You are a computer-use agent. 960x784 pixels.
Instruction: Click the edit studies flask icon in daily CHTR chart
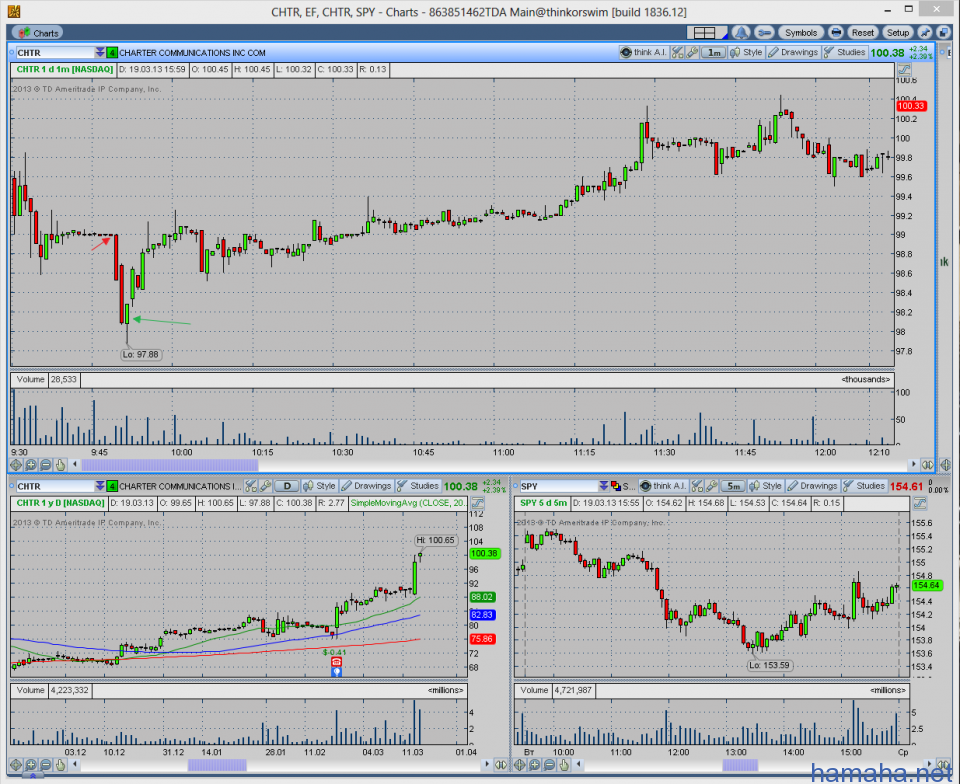pyautogui.click(x=250, y=486)
